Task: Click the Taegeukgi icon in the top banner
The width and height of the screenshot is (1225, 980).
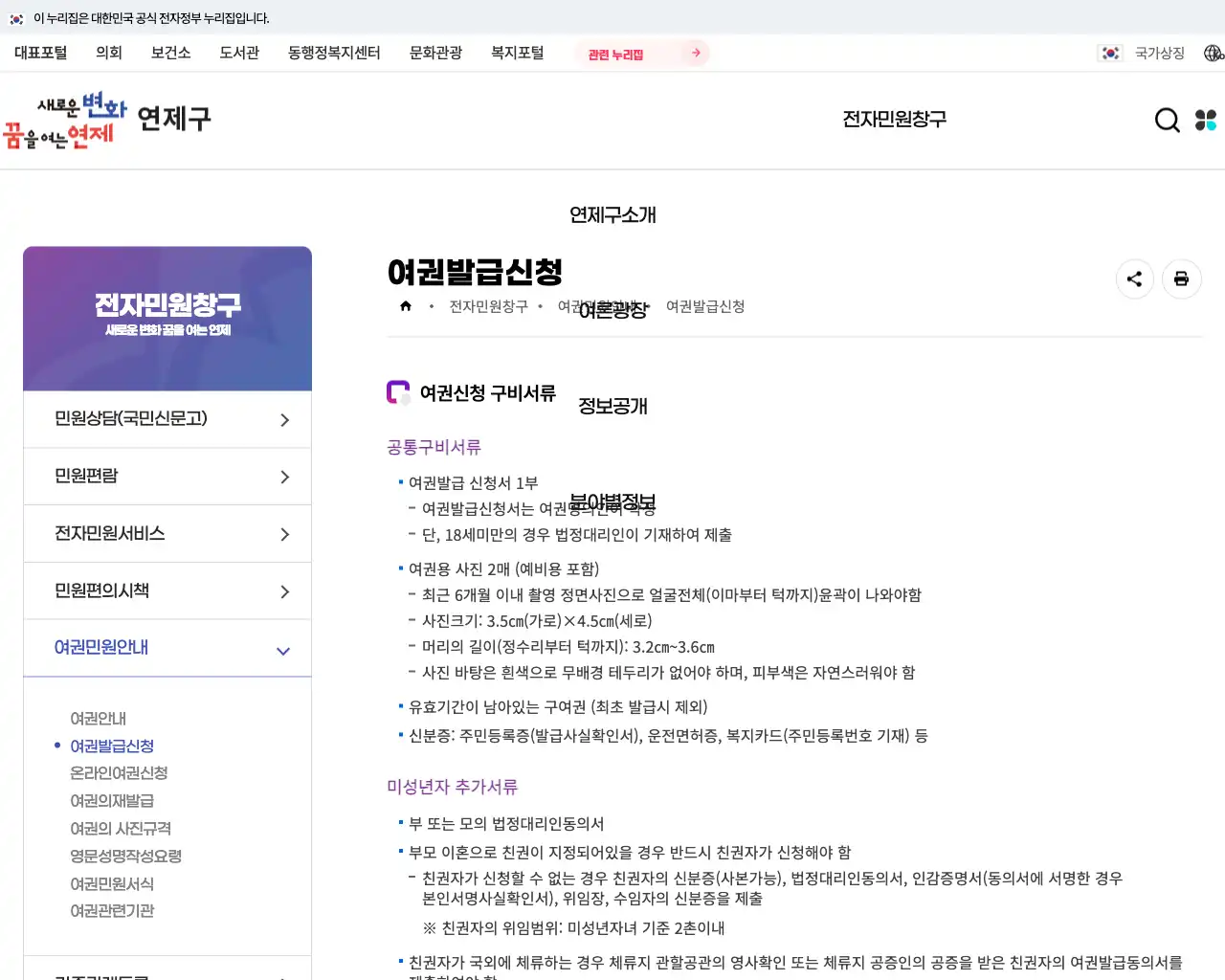Action: [x=14, y=18]
